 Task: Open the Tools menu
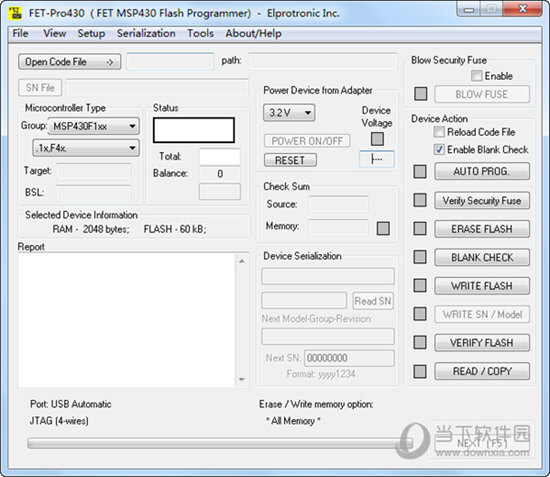tap(200, 33)
